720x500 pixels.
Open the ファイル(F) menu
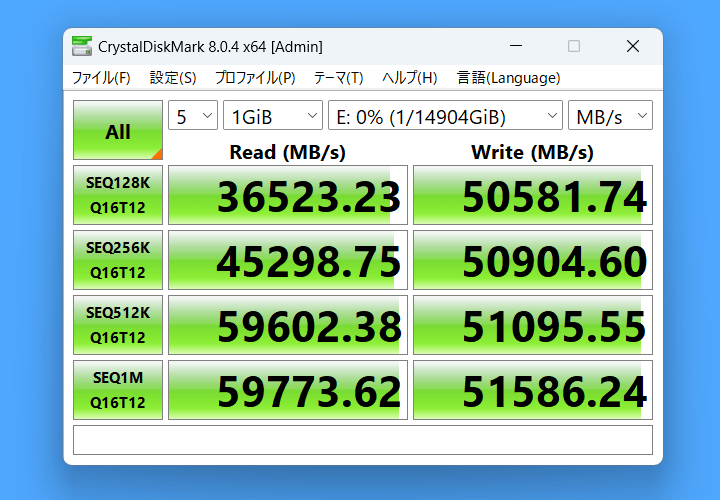click(x=101, y=78)
